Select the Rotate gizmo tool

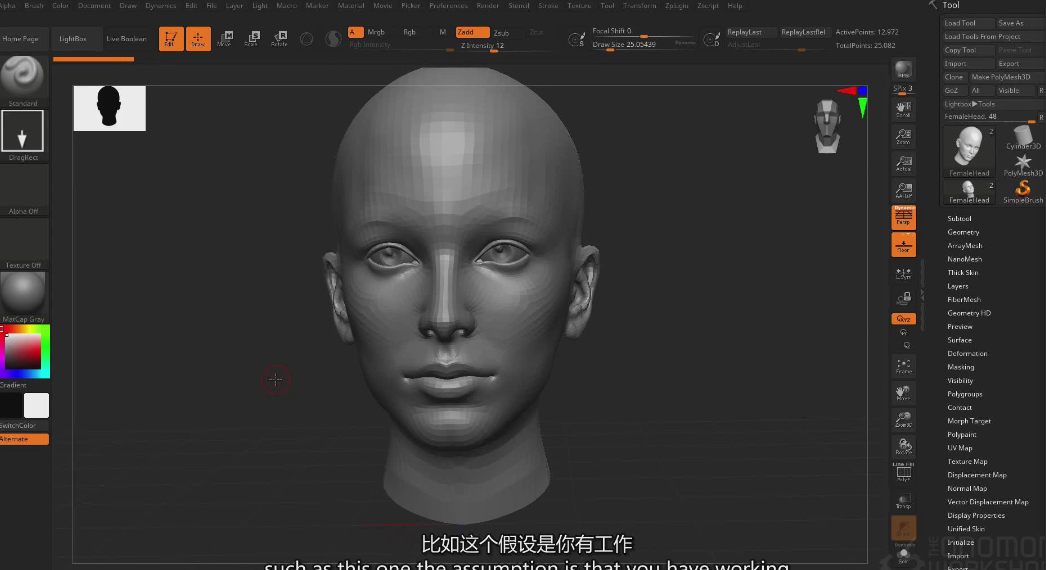(x=280, y=39)
